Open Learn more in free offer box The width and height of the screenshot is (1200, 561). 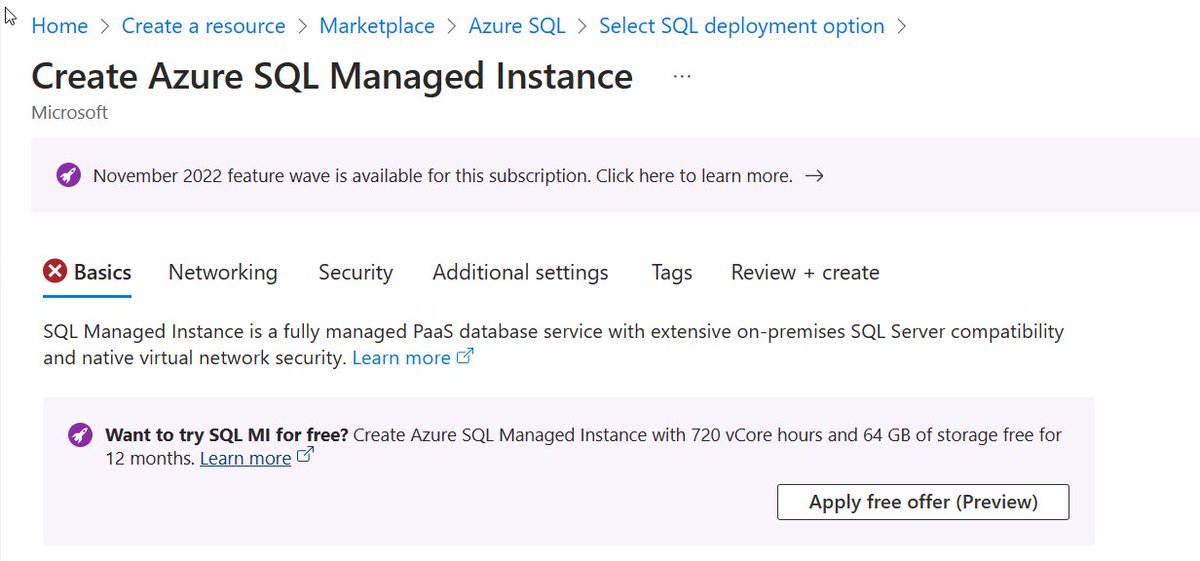[245, 458]
